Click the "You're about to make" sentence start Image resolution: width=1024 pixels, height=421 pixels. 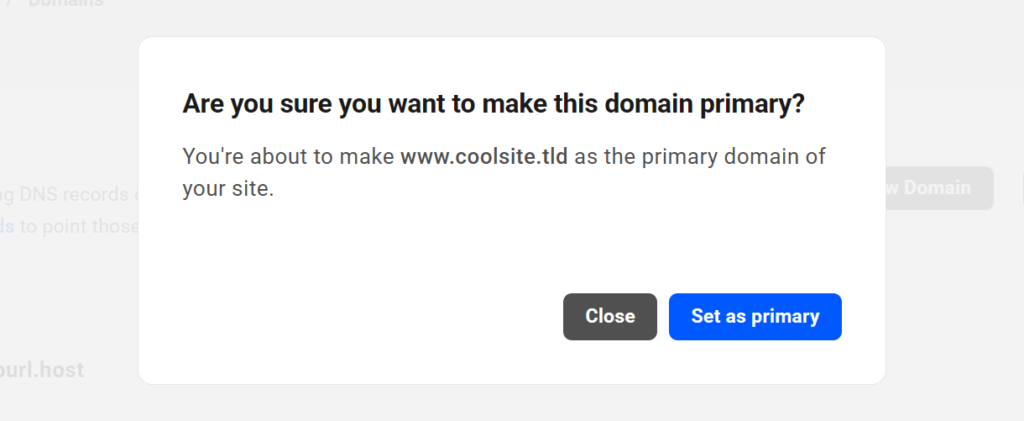(289, 157)
